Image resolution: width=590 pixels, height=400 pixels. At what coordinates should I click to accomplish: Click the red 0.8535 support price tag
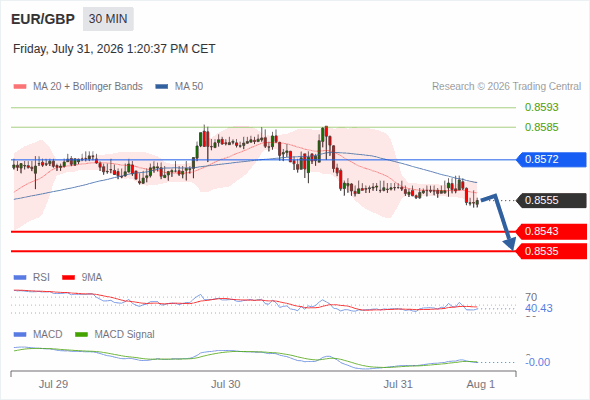551,251
